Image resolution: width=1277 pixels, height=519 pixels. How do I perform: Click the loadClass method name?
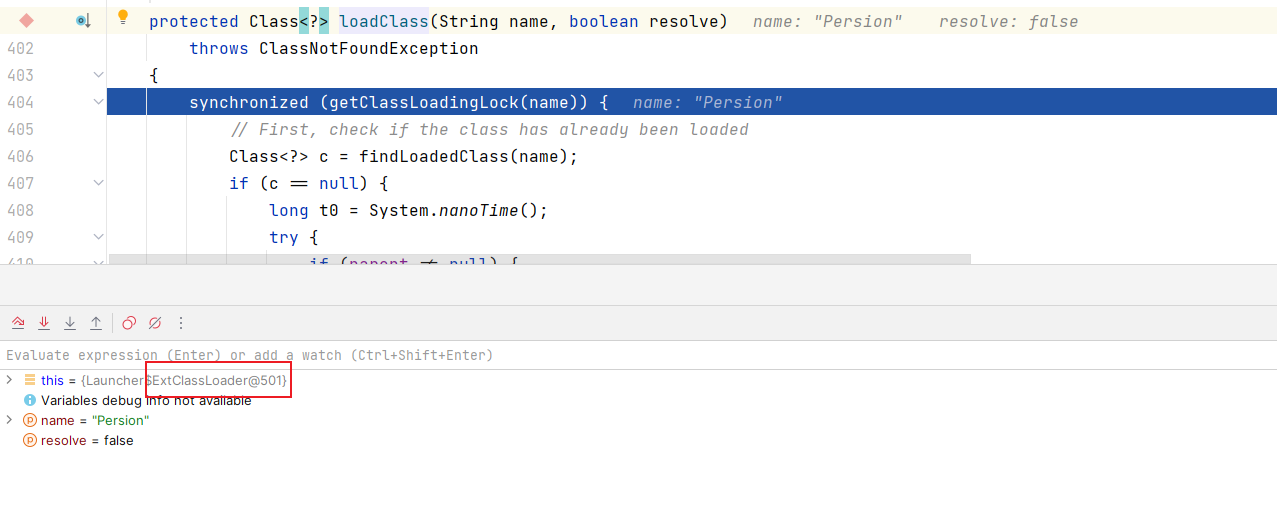pyautogui.click(x=384, y=21)
